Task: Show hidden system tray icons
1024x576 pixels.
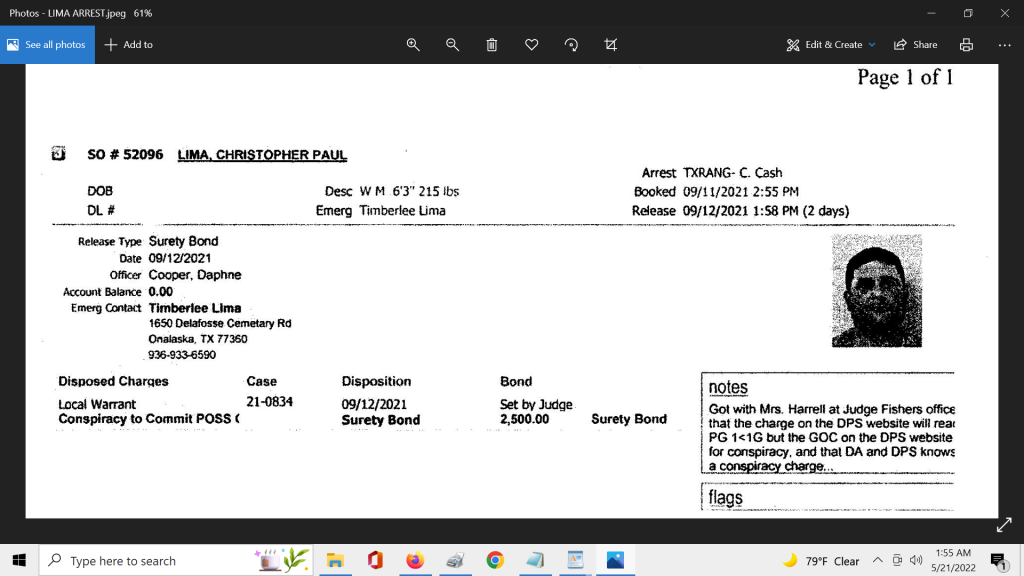Action: point(878,560)
